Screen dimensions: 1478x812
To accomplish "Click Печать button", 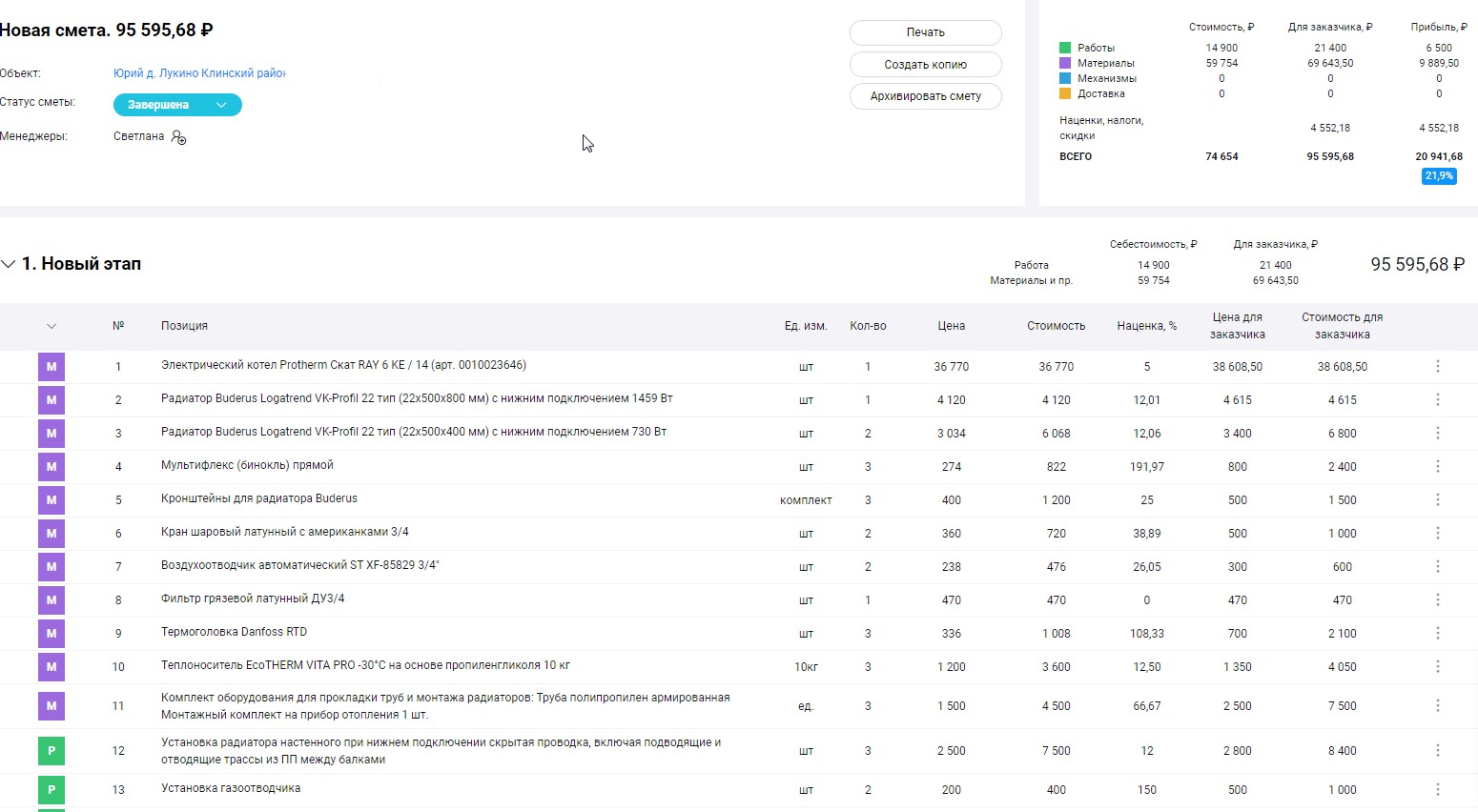I will point(925,32).
